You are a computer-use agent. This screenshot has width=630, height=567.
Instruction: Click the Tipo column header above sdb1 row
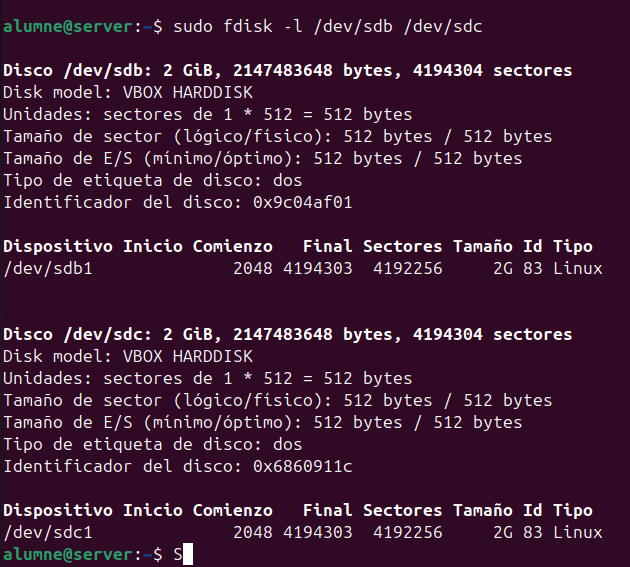tap(572, 246)
